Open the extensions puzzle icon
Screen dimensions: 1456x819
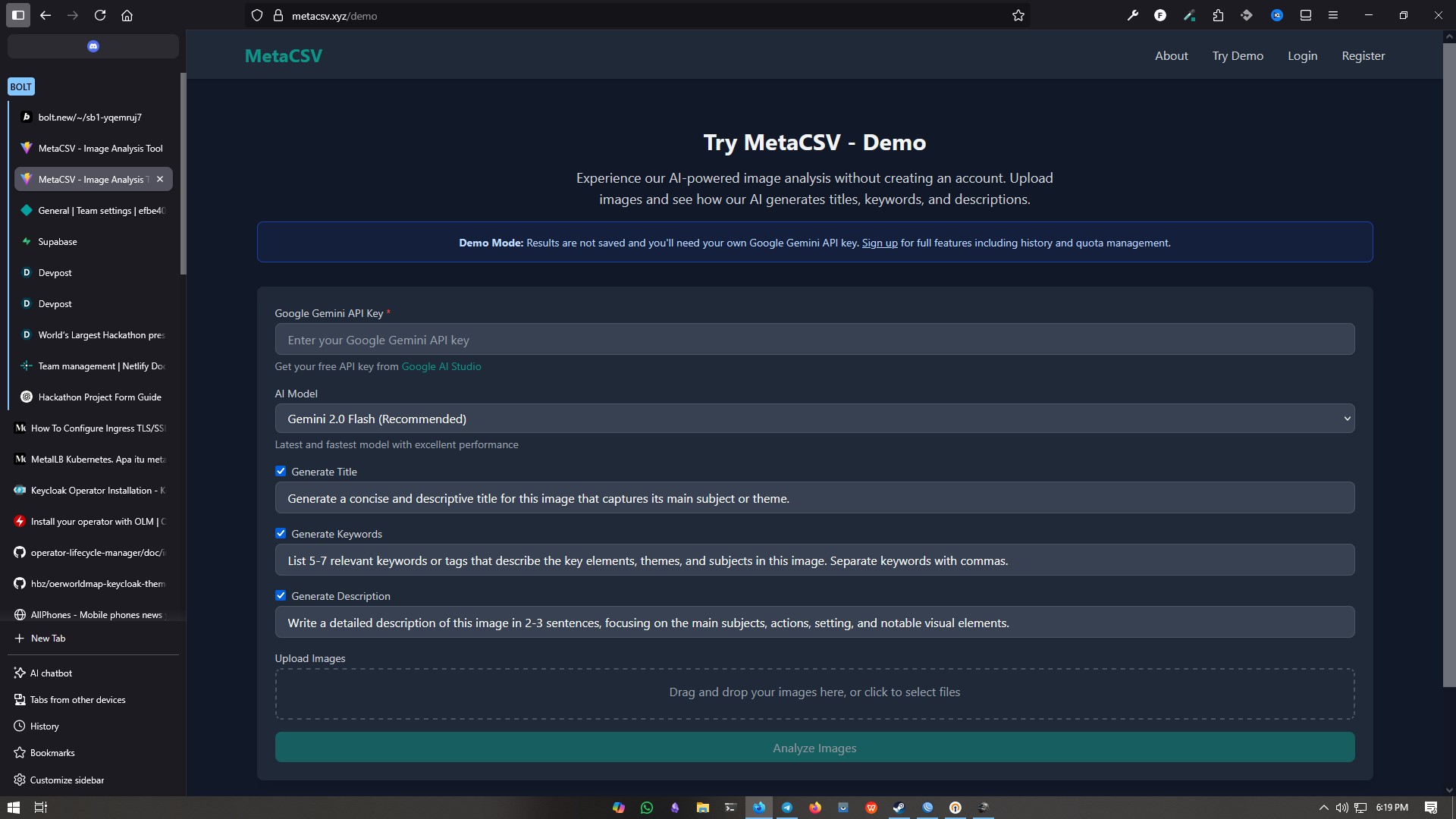click(1218, 15)
